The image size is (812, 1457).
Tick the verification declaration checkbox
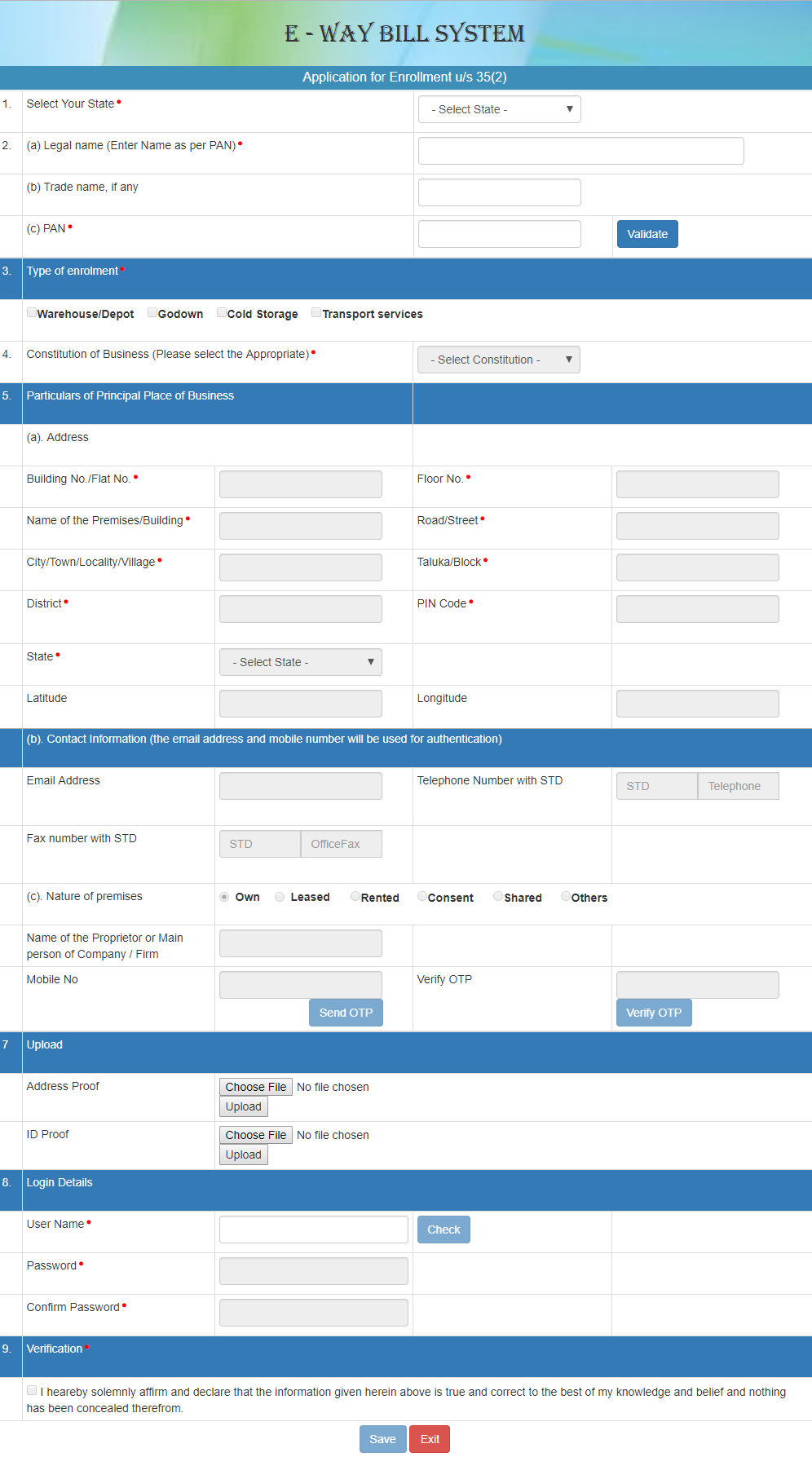coord(32,1391)
